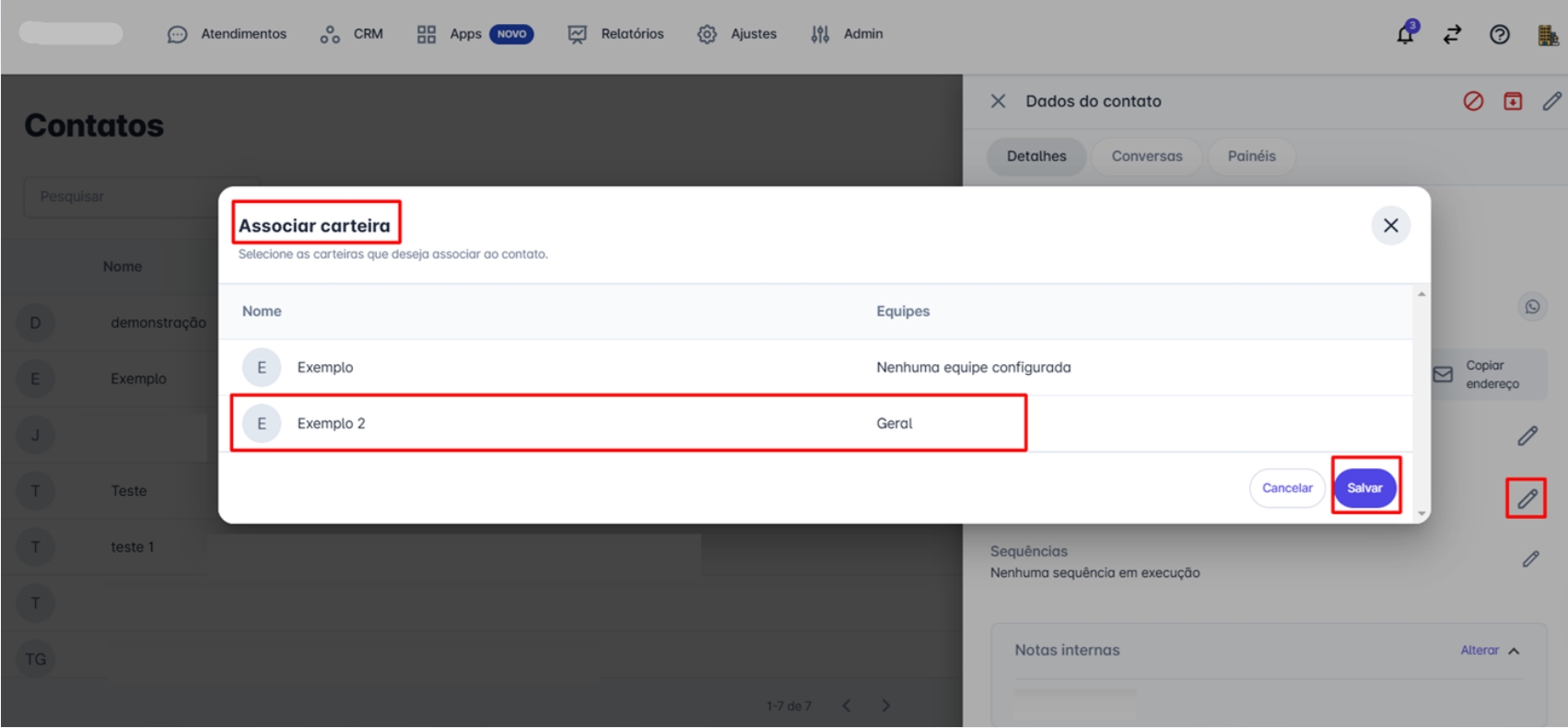
Task: Click the WhatsApp icon in contact panel
Action: pos(1532,307)
